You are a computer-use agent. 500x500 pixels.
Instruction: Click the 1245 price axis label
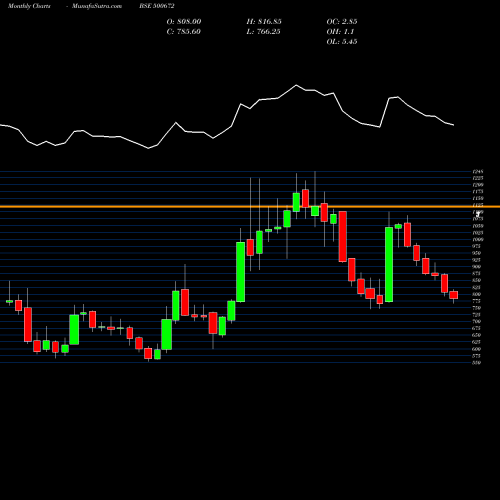coord(478,172)
